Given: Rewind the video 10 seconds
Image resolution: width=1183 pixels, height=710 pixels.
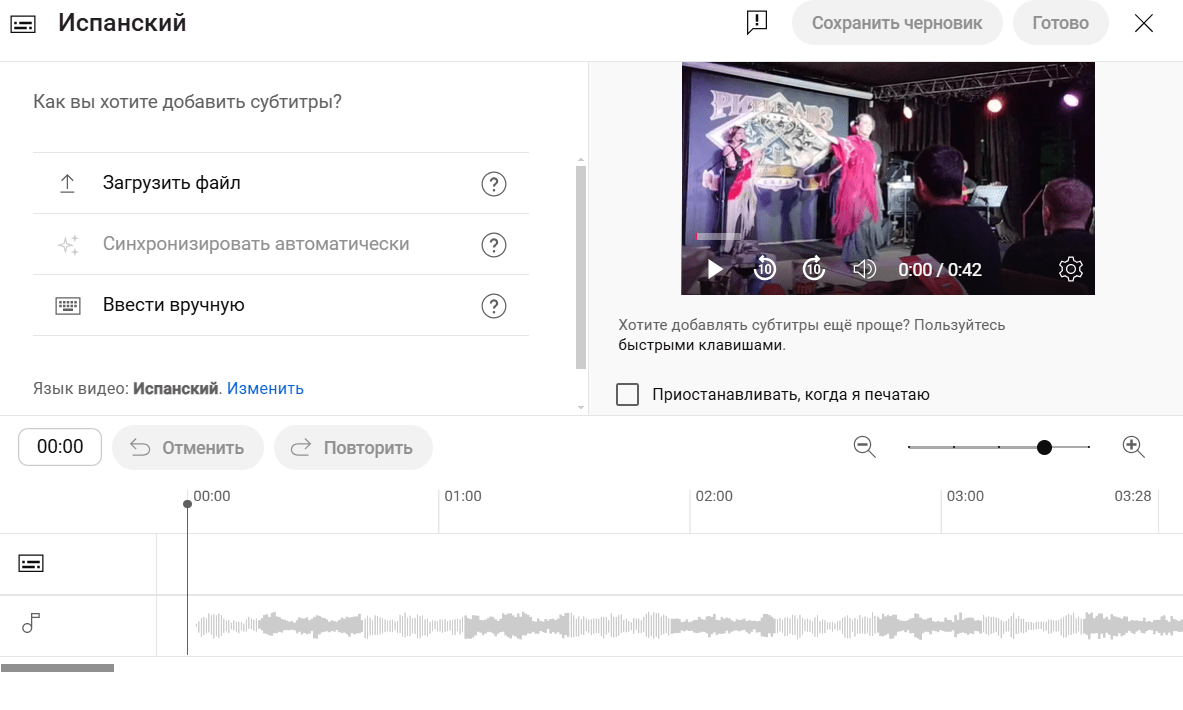Looking at the screenshot, I should point(764,269).
